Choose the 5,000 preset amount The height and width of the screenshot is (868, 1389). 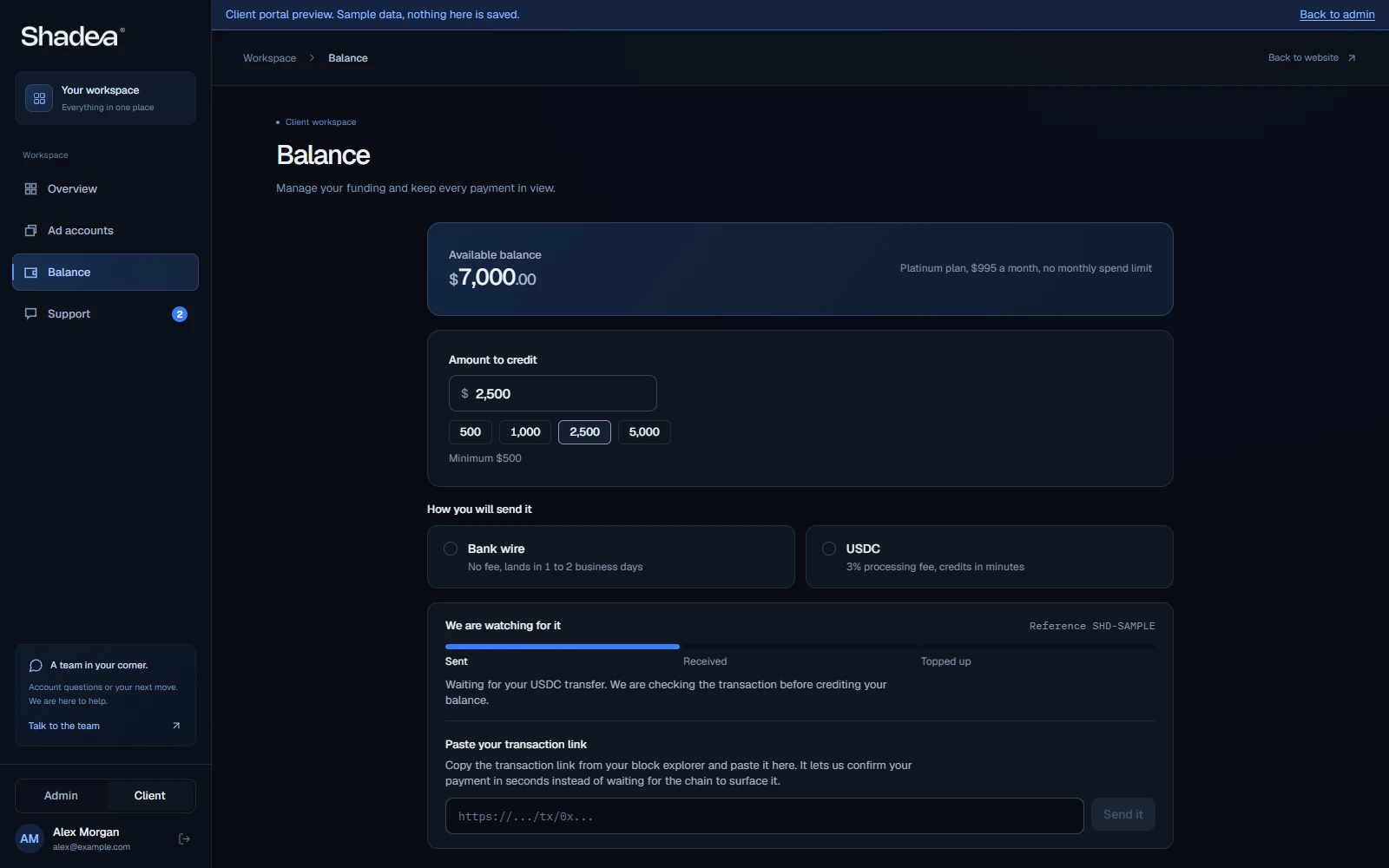pos(644,432)
